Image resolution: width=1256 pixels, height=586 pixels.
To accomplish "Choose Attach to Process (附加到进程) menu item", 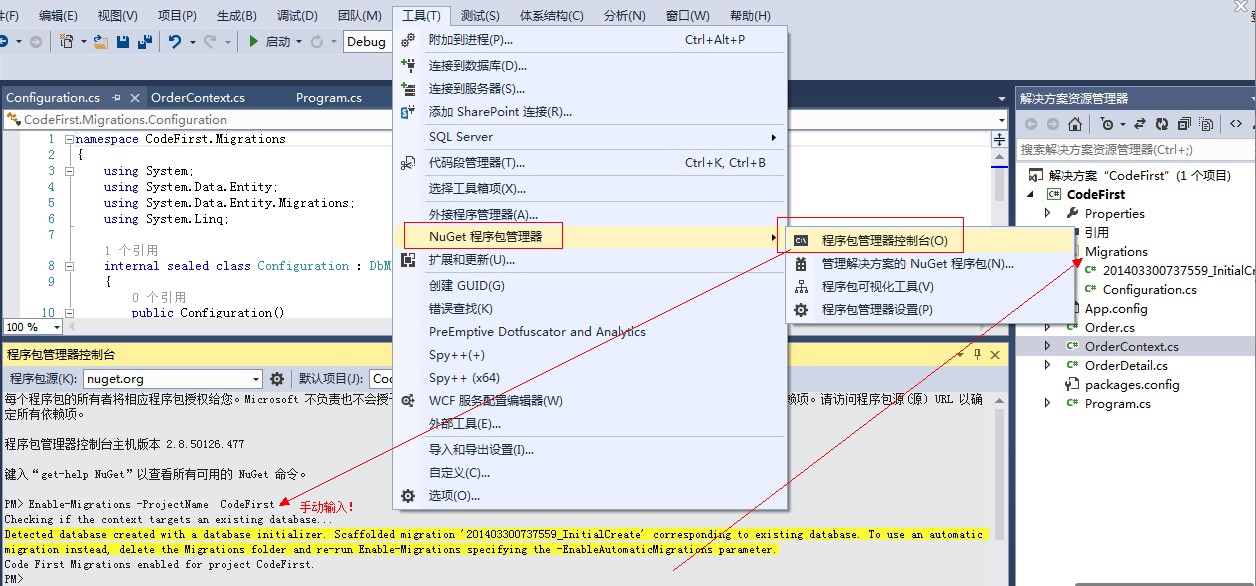I will pyautogui.click(x=590, y=40).
